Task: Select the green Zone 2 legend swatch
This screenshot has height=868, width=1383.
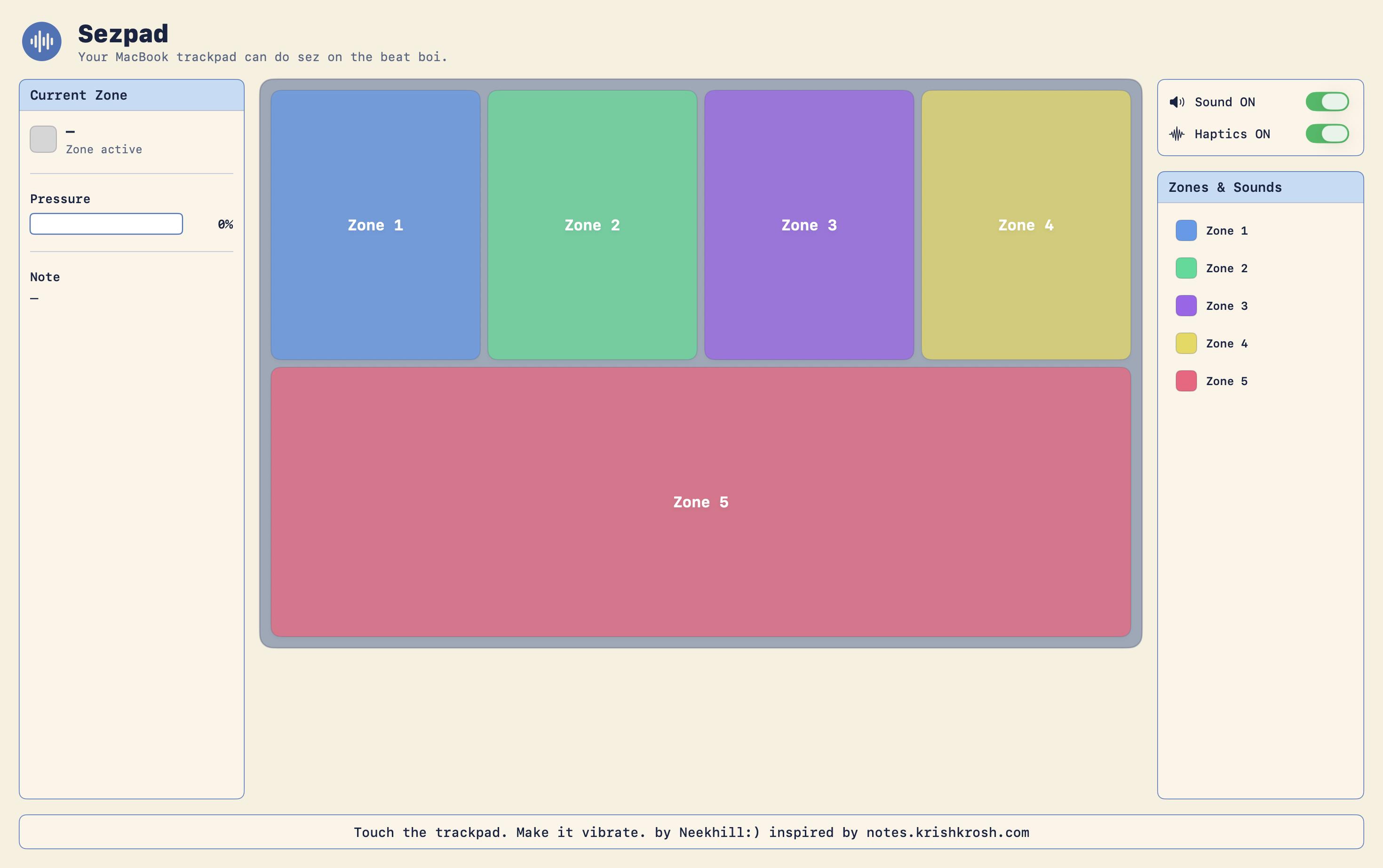Action: (x=1186, y=268)
